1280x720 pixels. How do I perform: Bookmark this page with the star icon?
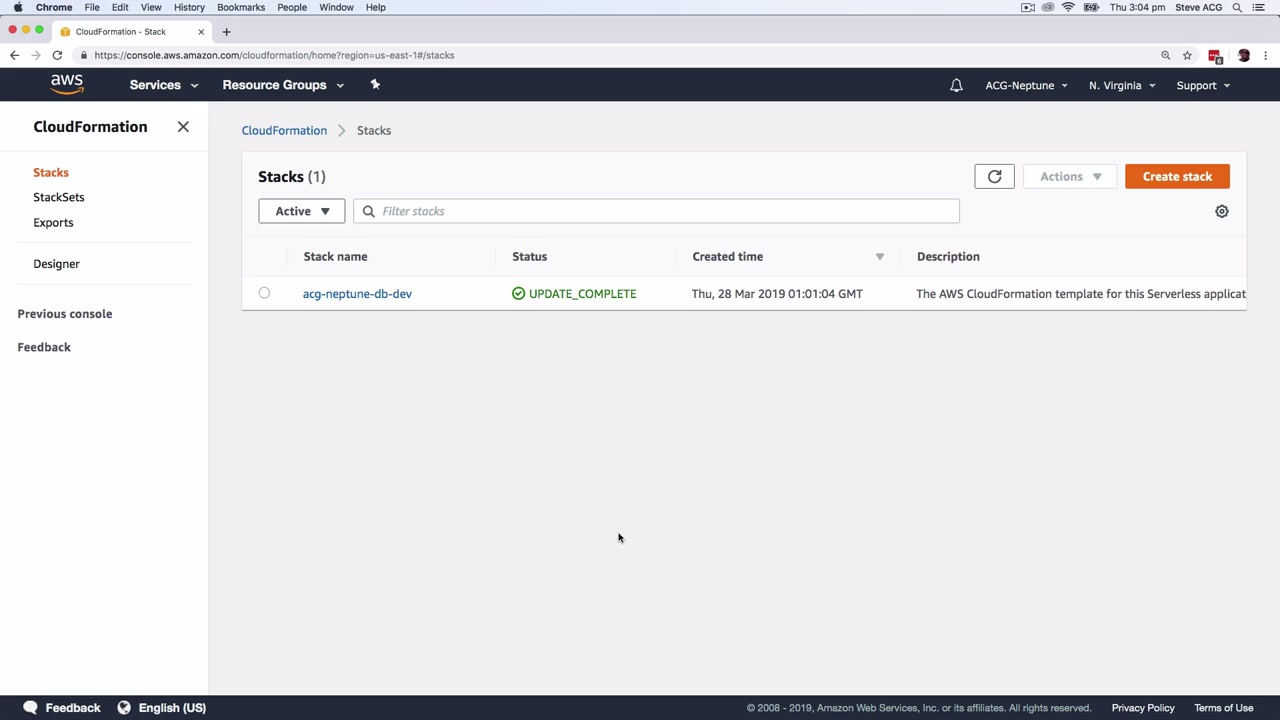click(x=1187, y=55)
